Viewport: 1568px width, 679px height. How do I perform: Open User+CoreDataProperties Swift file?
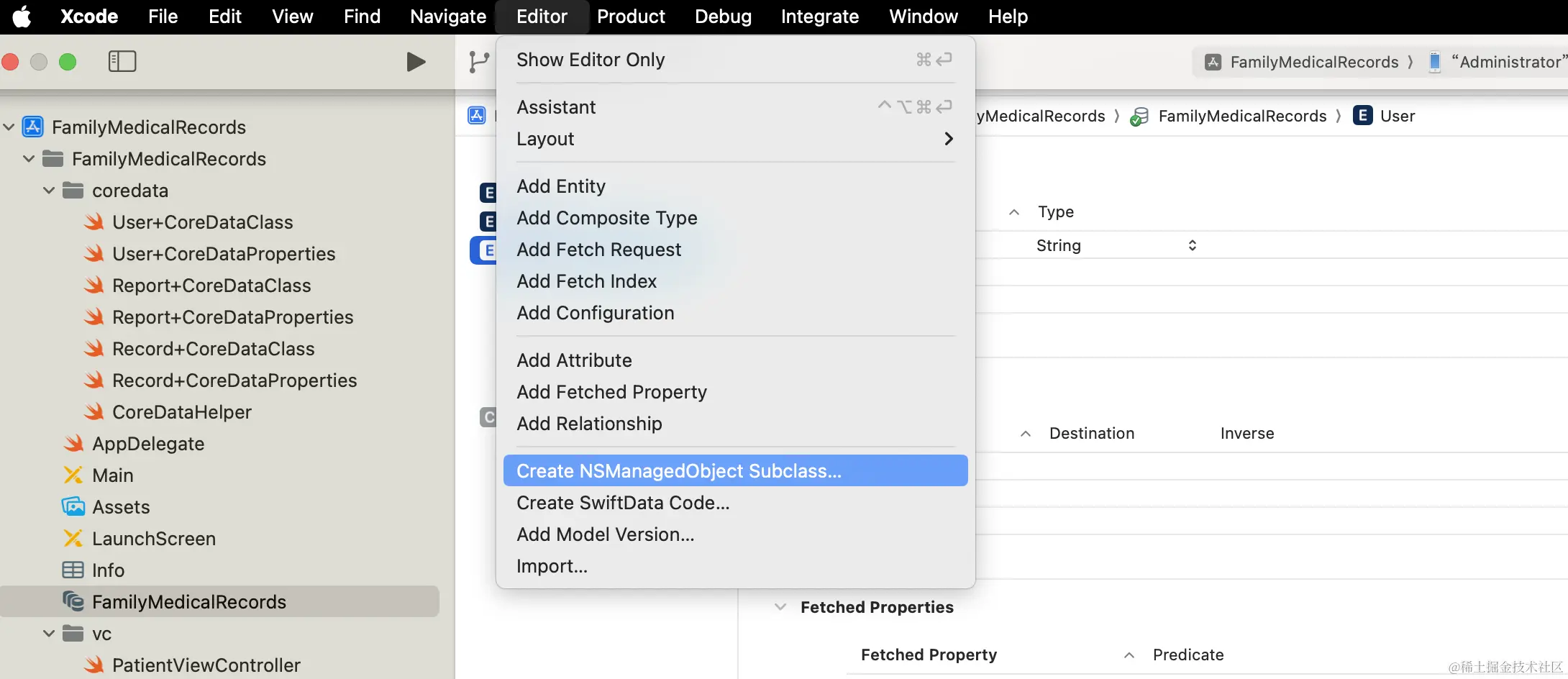coord(224,254)
